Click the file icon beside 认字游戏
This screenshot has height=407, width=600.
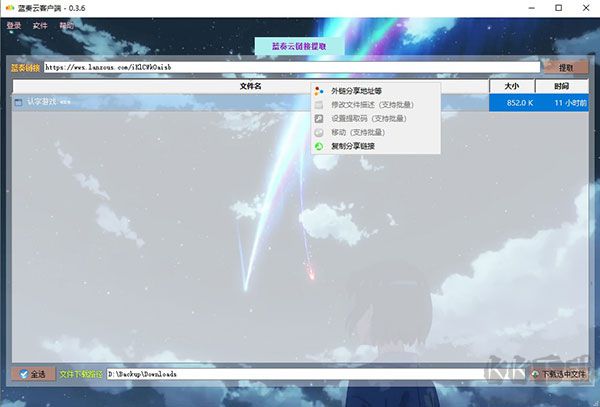pyautogui.click(x=18, y=102)
